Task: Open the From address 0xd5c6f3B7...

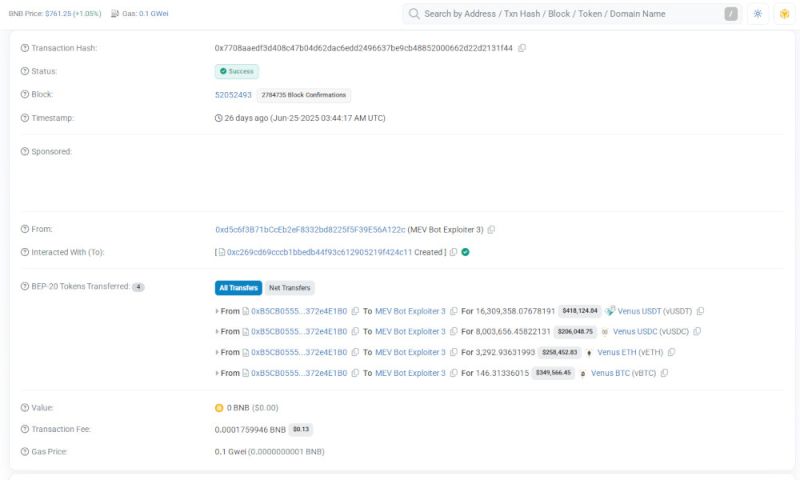Action: click(x=310, y=230)
